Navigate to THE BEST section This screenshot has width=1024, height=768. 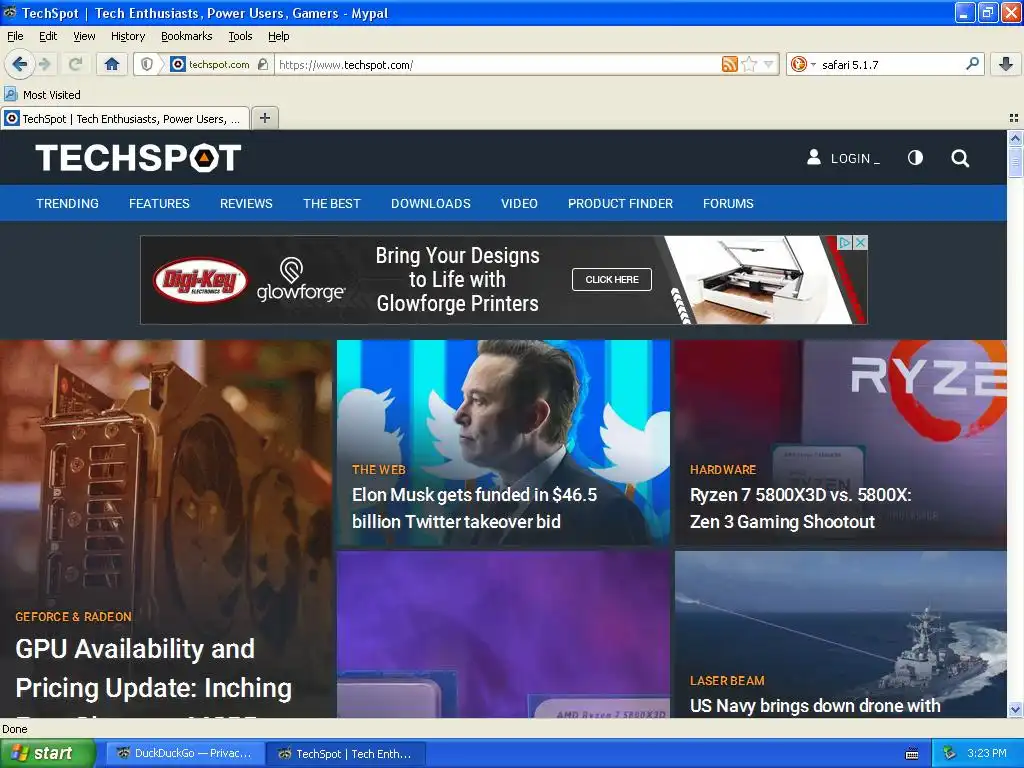tap(332, 204)
